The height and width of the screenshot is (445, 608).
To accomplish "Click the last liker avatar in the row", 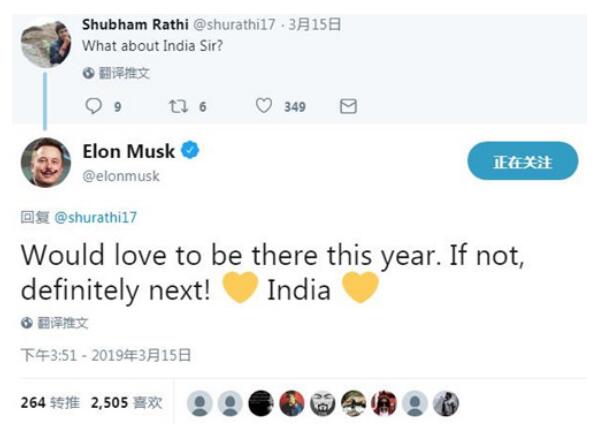I will click(446, 403).
